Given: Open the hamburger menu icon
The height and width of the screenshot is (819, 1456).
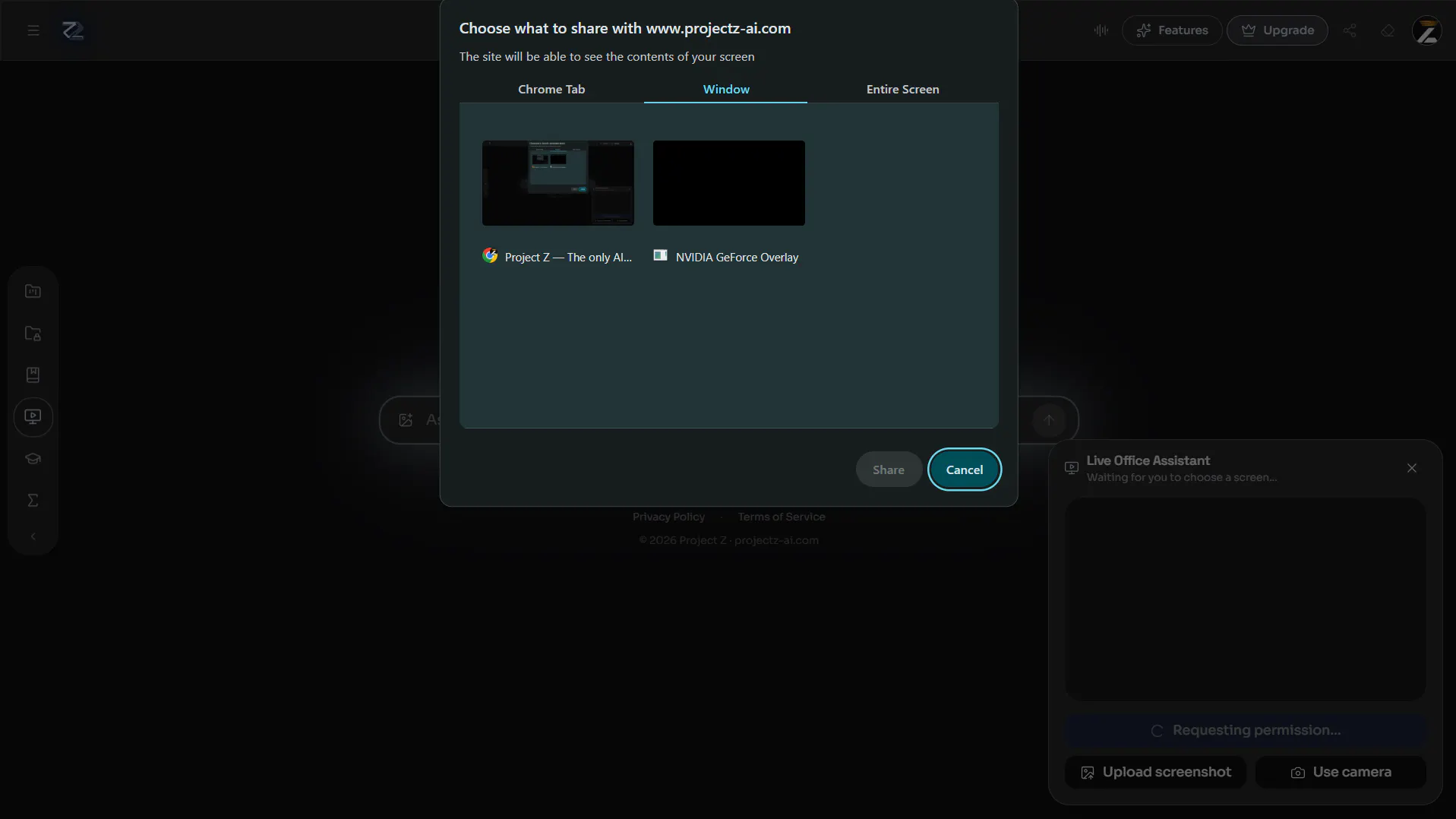Looking at the screenshot, I should 33,30.
